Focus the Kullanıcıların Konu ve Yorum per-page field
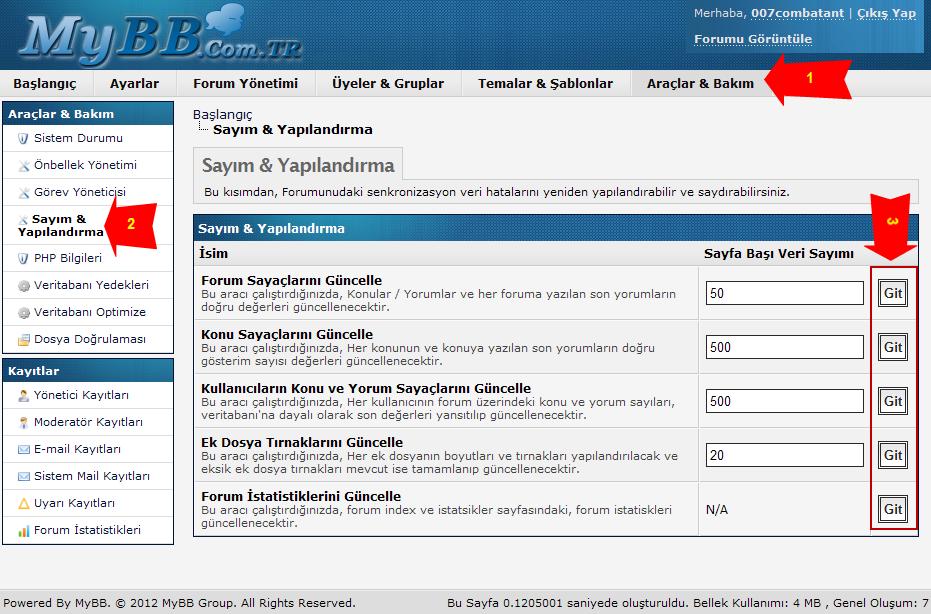 pyautogui.click(x=784, y=401)
